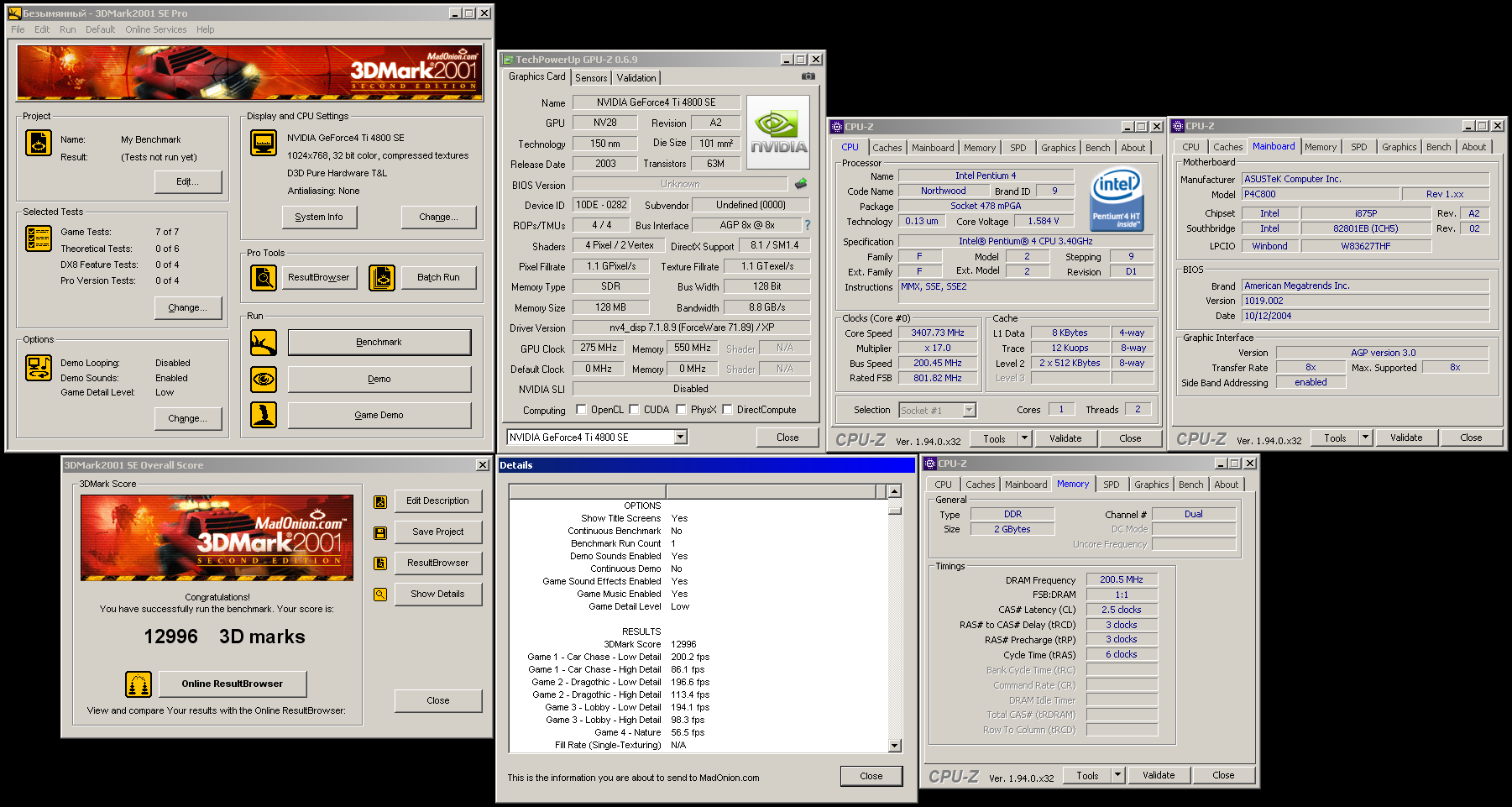Image resolution: width=1512 pixels, height=807 pixels.
Task: Click the Intel Pentium 4 HT logo
Action: [x=1116, y=199]
